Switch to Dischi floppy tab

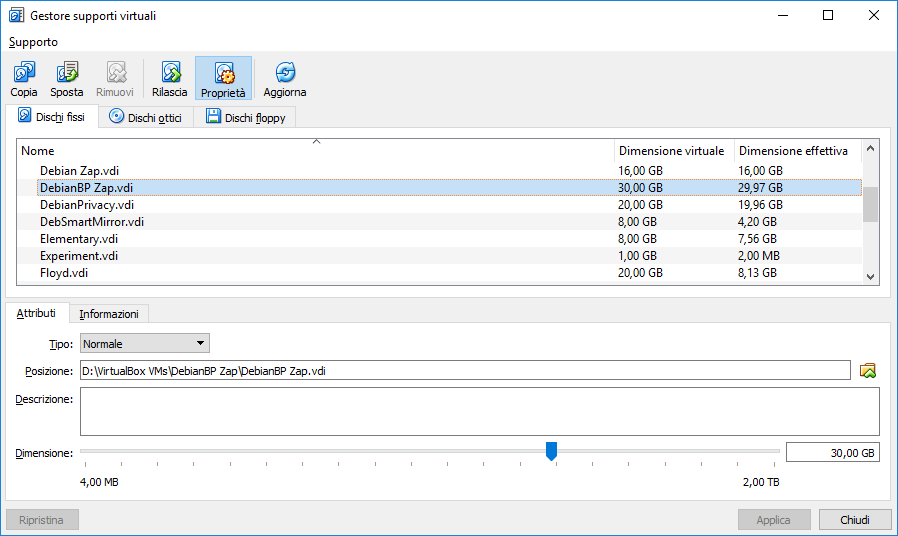click(x=245, y=117)
